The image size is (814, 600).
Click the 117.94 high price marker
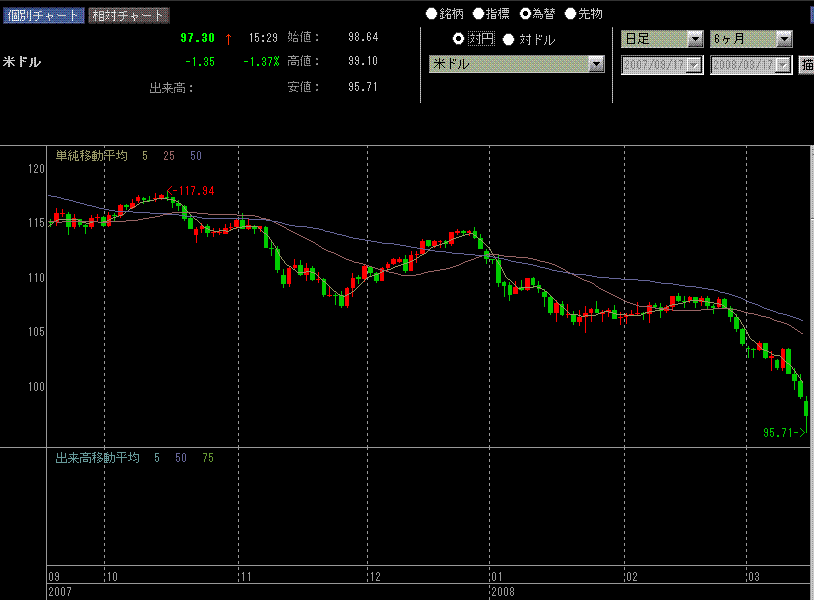tap(194, 190)
